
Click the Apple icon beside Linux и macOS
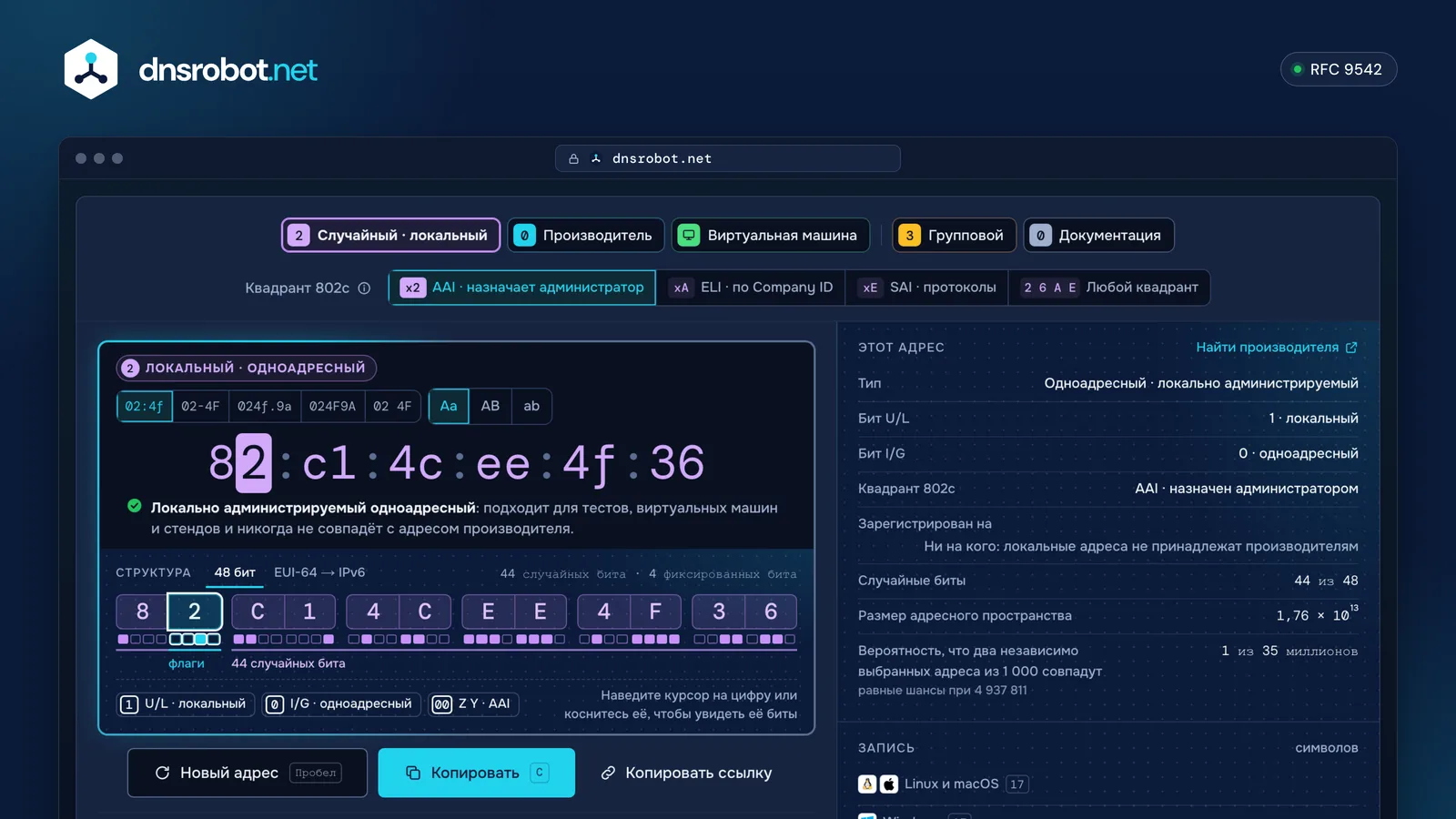889,784
